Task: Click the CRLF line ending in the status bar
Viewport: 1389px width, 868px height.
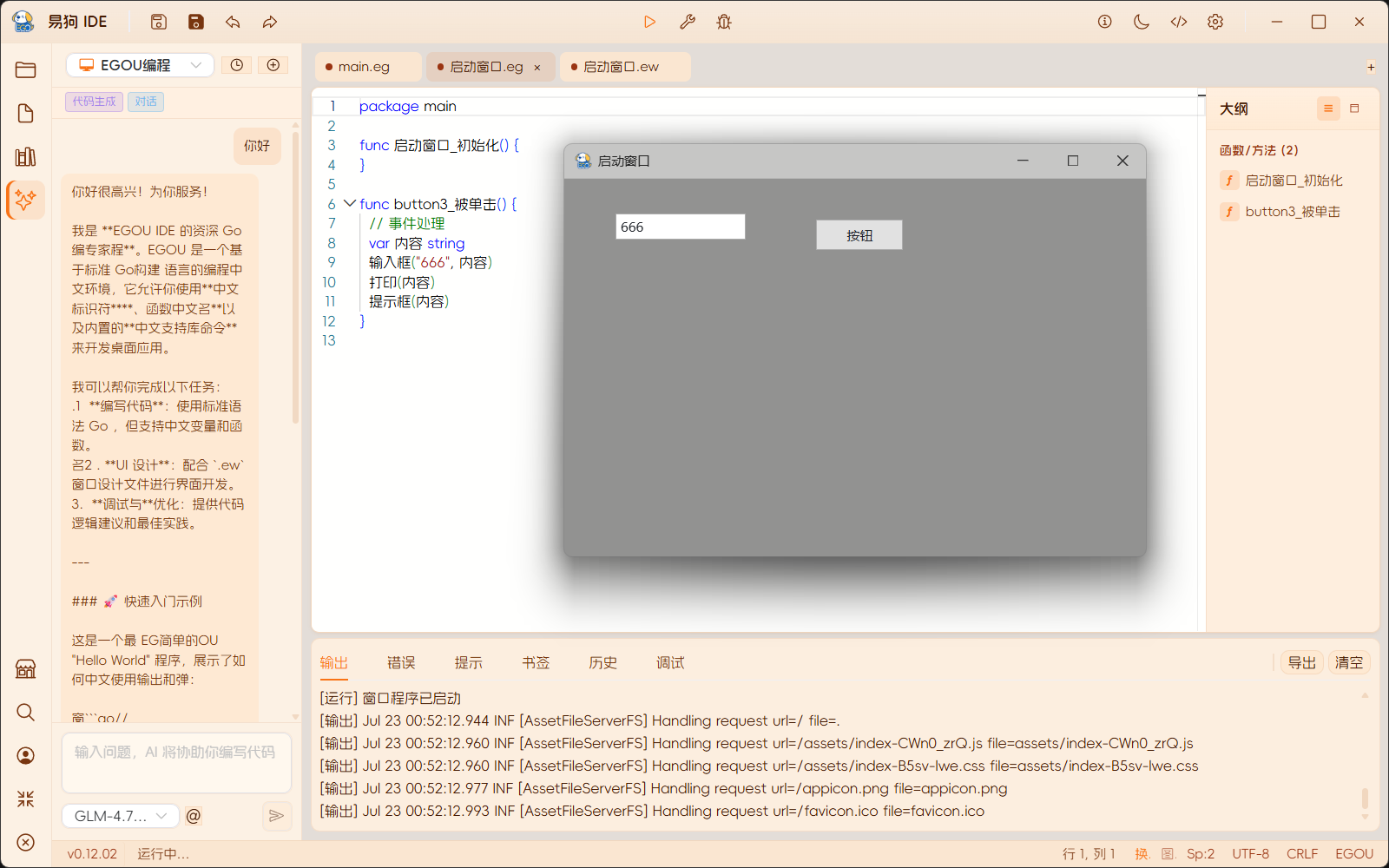Action: pyautogui.click(x=1302, y=854)
